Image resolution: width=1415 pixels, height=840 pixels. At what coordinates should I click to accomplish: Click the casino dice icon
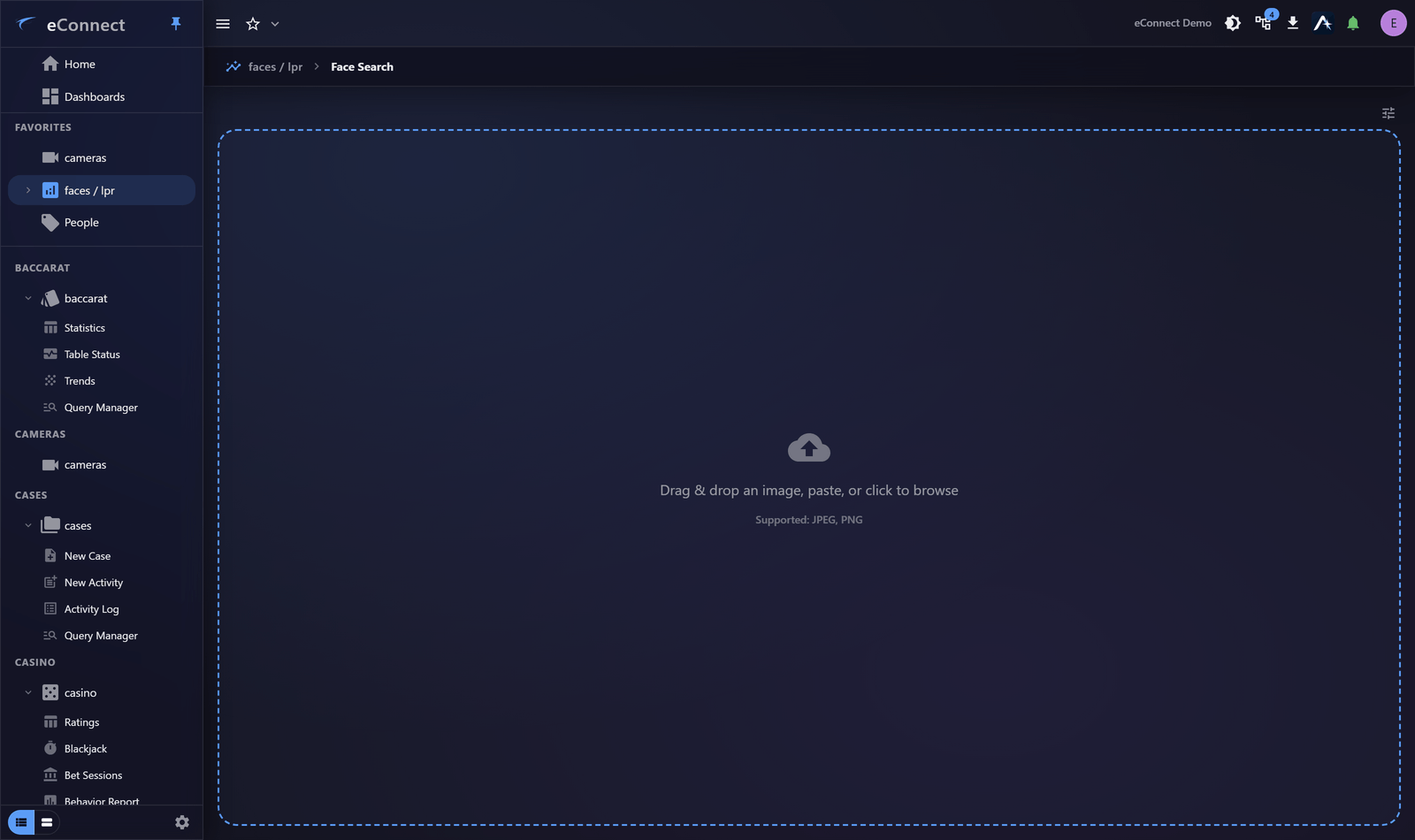pos(50,692)
